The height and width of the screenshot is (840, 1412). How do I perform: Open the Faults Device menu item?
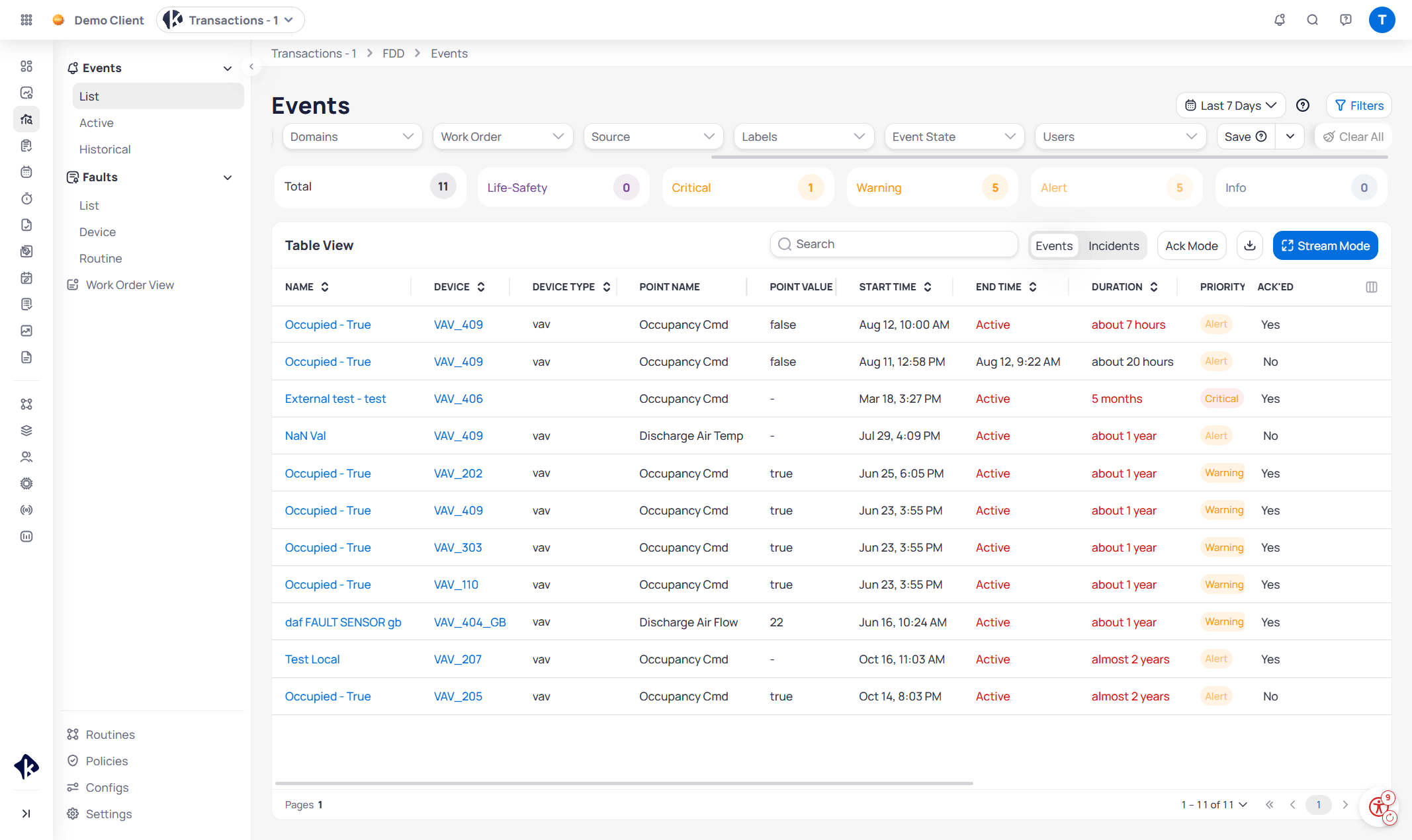[x=98, y=232]
